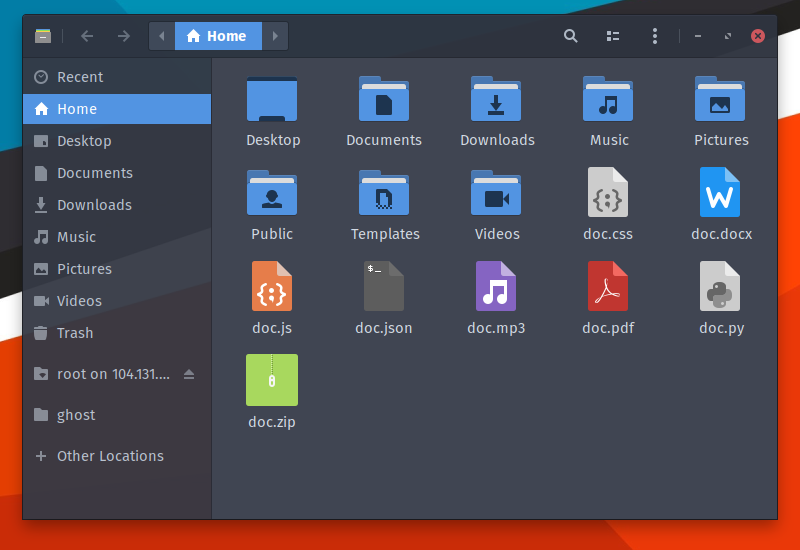Click the file manager app icon
Viewport: 800px width, 550px height.
tap(43, 36)
